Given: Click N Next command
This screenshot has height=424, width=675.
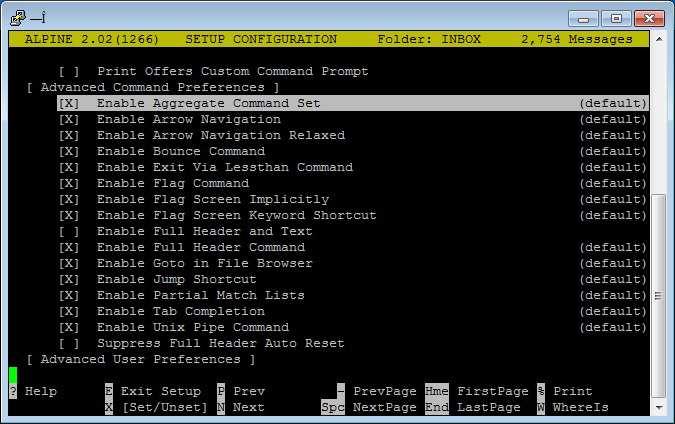Looking at the screenshot, I should click(241, 407).
